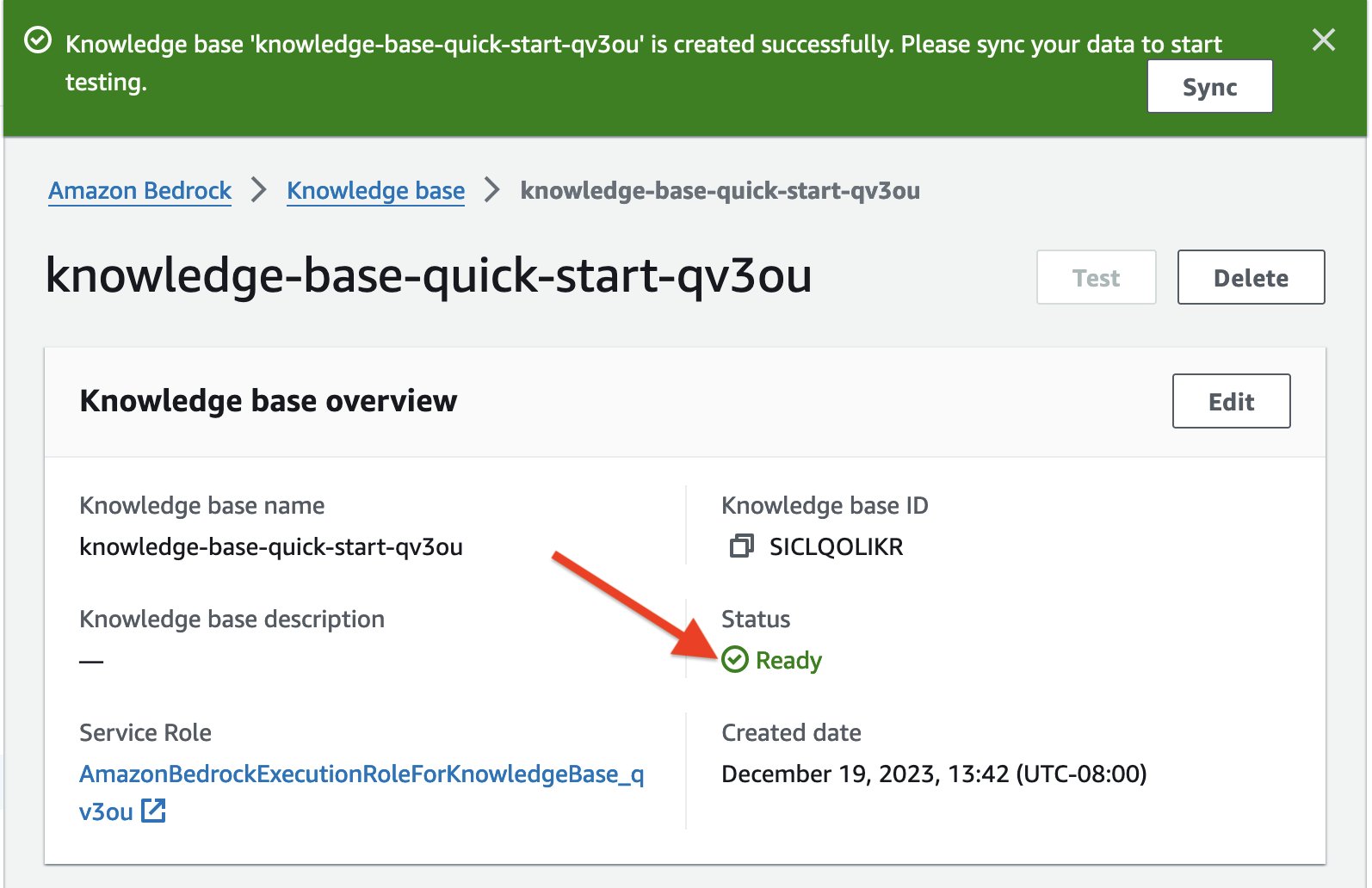Go to Amazon Bedrock breadcrumb link
The height and width of the screenshot is (888, 1372).
tap(139, 190)
